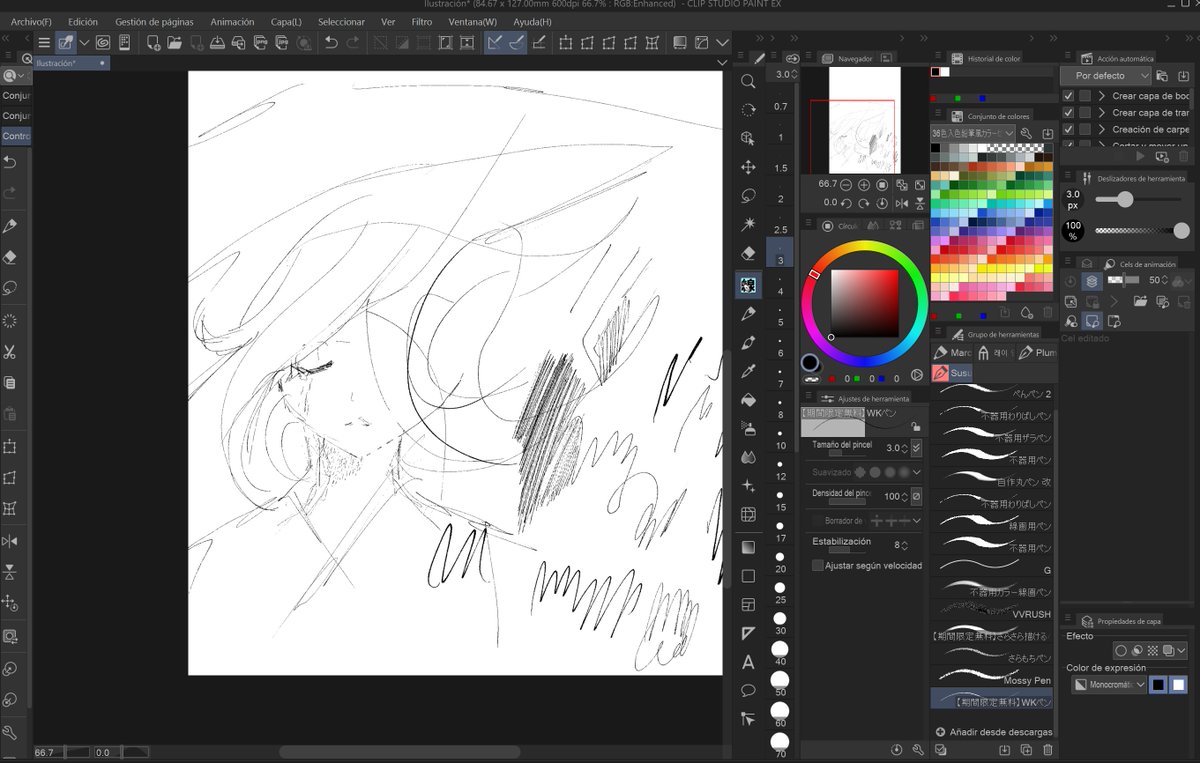Select the Operation object cube tool

tap(748, 138)
